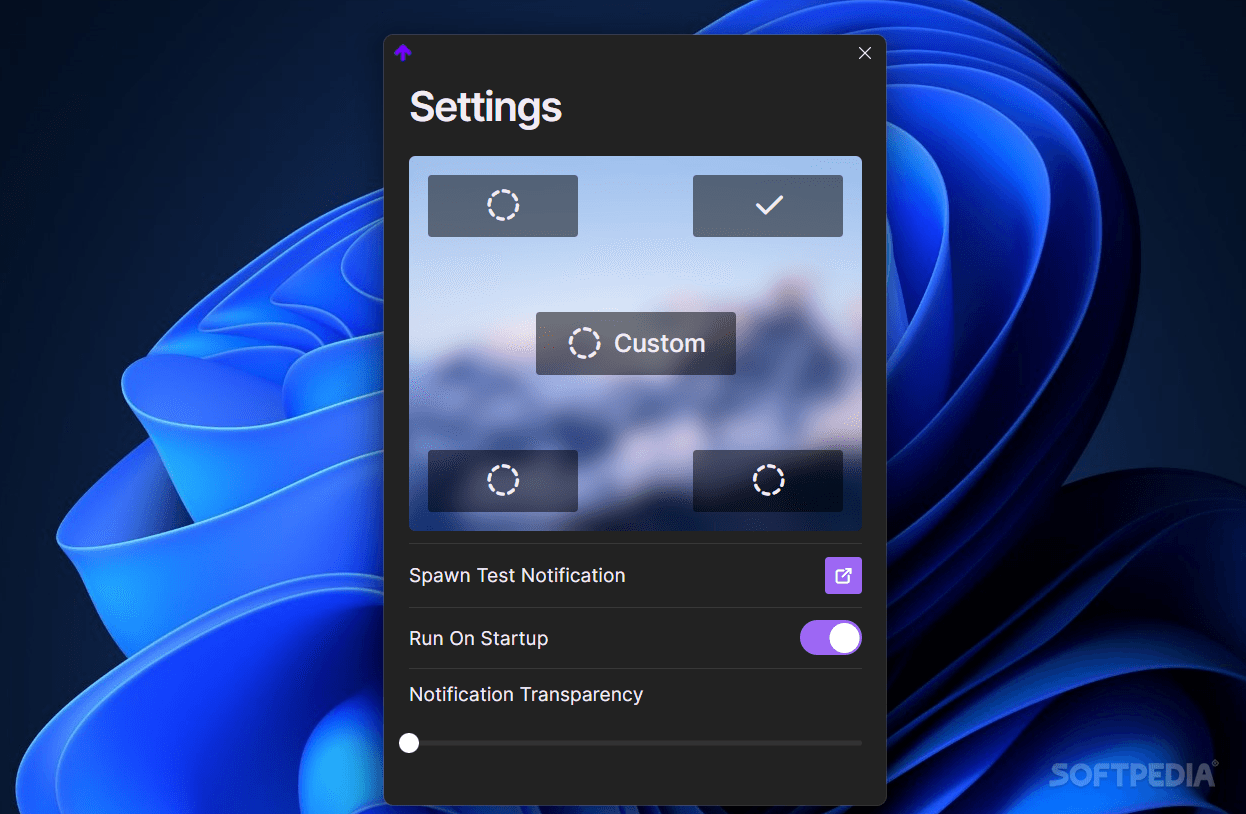Close the Settings window
1246x814 pixels.
865,53
